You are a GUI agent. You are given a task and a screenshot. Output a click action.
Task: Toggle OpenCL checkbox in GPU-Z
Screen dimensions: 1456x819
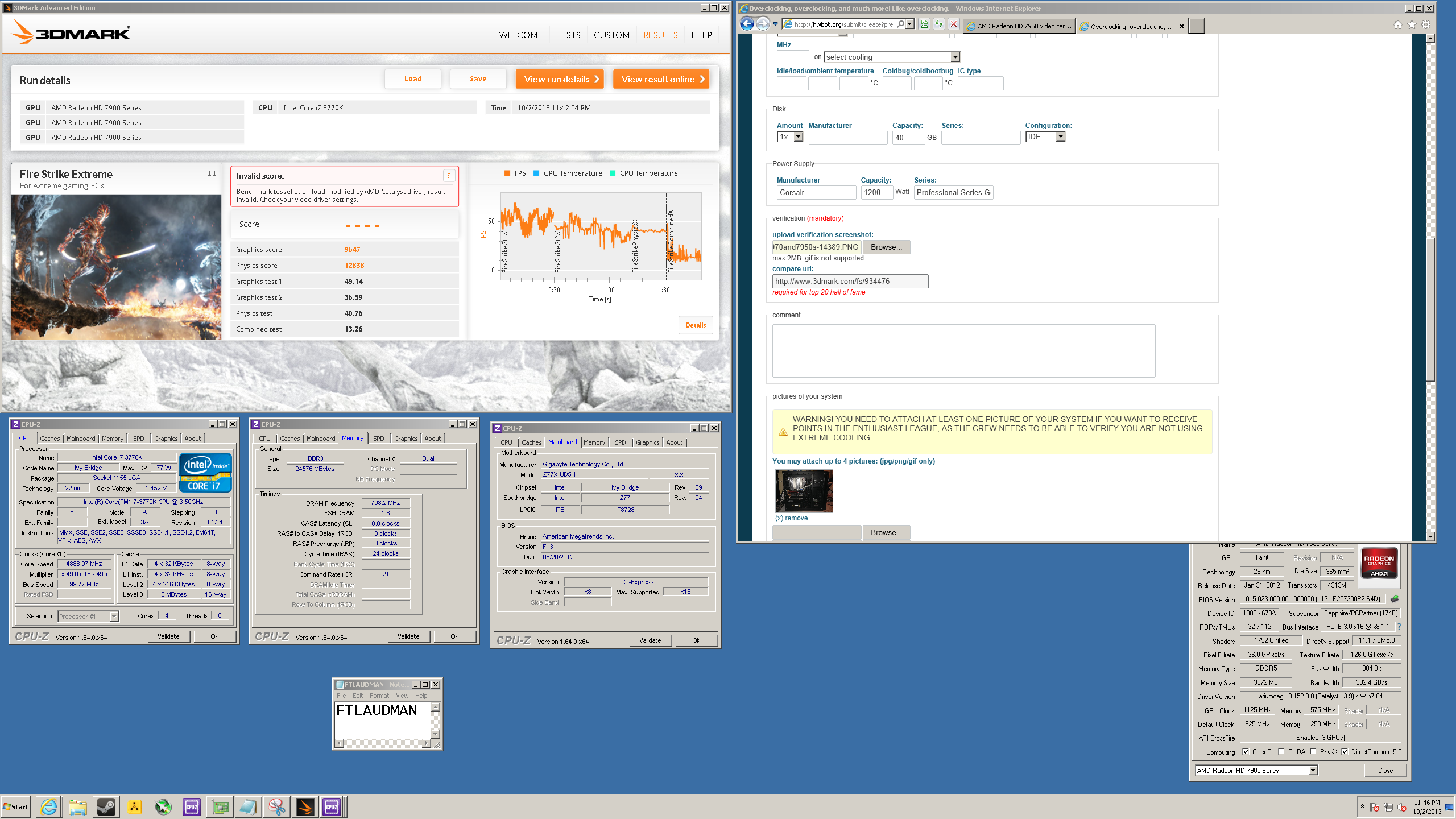pos(1246,751)
